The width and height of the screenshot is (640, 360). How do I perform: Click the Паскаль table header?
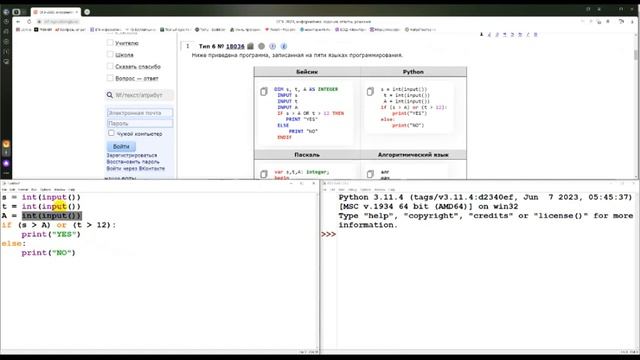coord(307,155)
